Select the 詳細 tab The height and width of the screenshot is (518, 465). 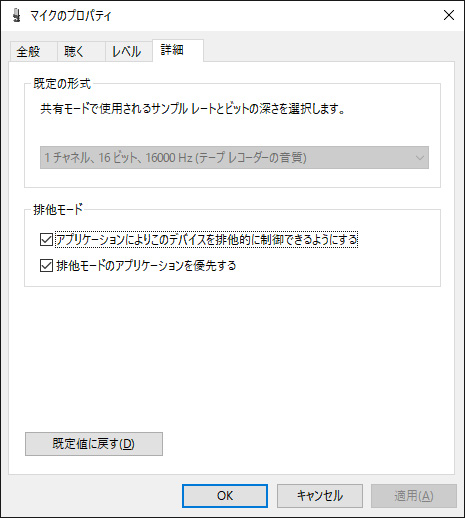pyautogui.click(x=178, y=50)
